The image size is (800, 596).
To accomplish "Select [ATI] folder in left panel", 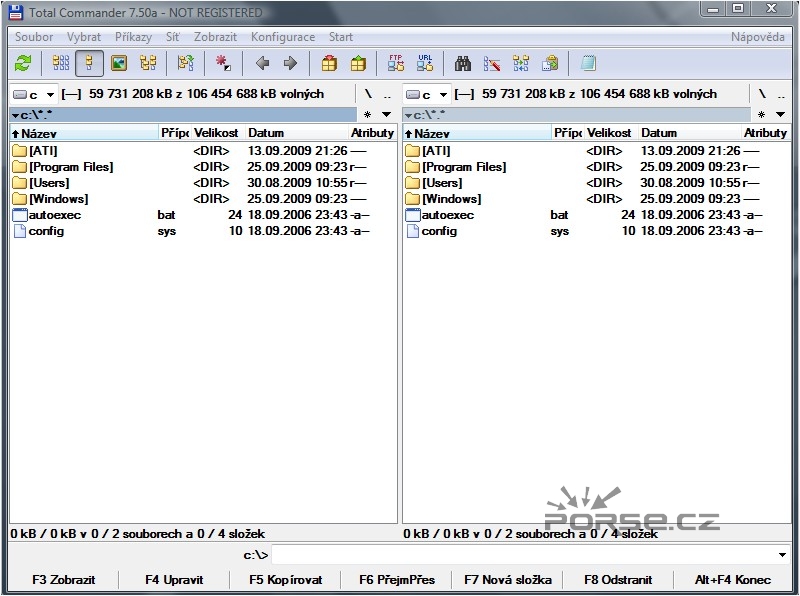I will 203,151.
